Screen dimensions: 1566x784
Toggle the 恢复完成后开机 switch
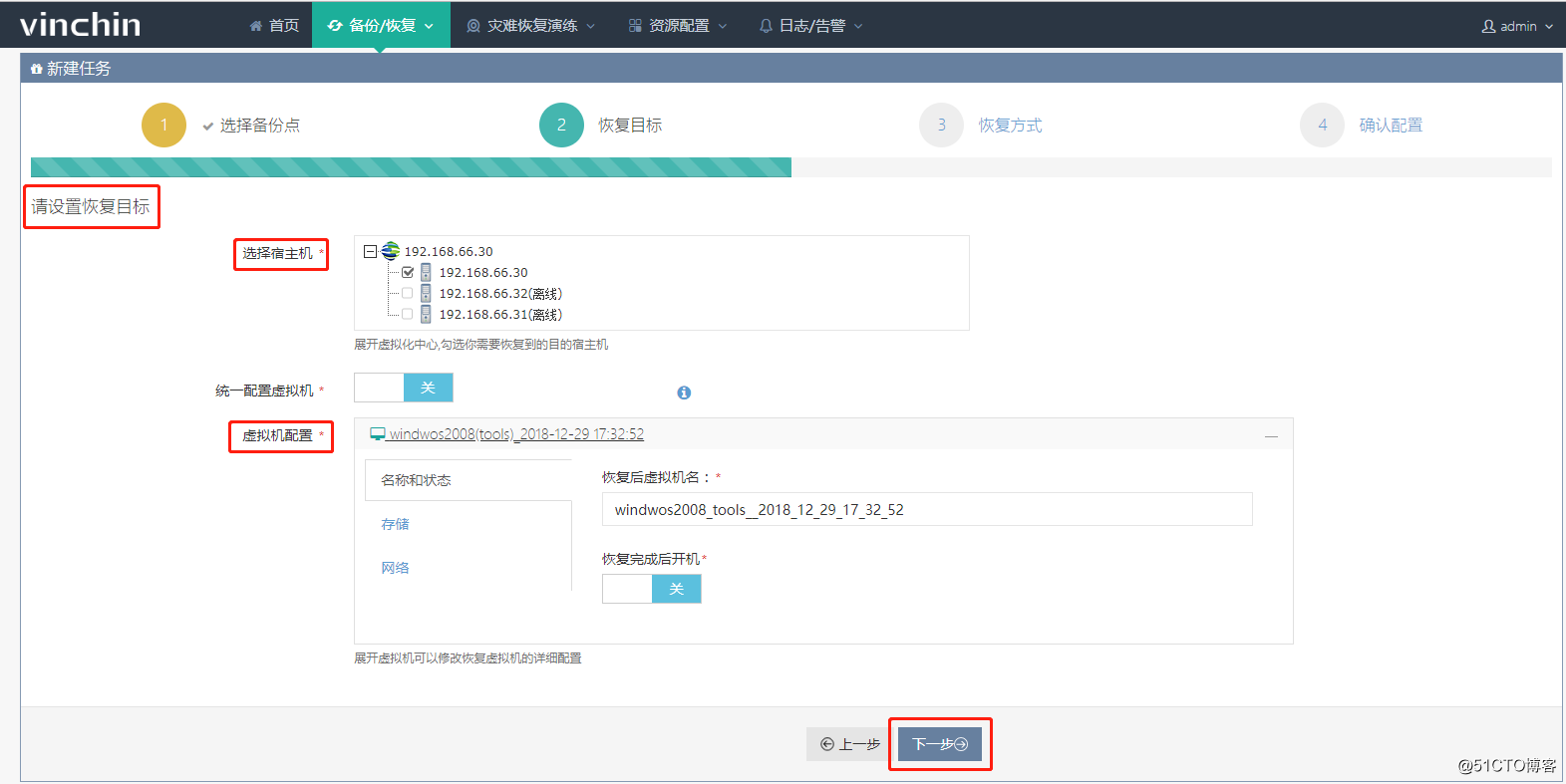(x=652, y=589)
